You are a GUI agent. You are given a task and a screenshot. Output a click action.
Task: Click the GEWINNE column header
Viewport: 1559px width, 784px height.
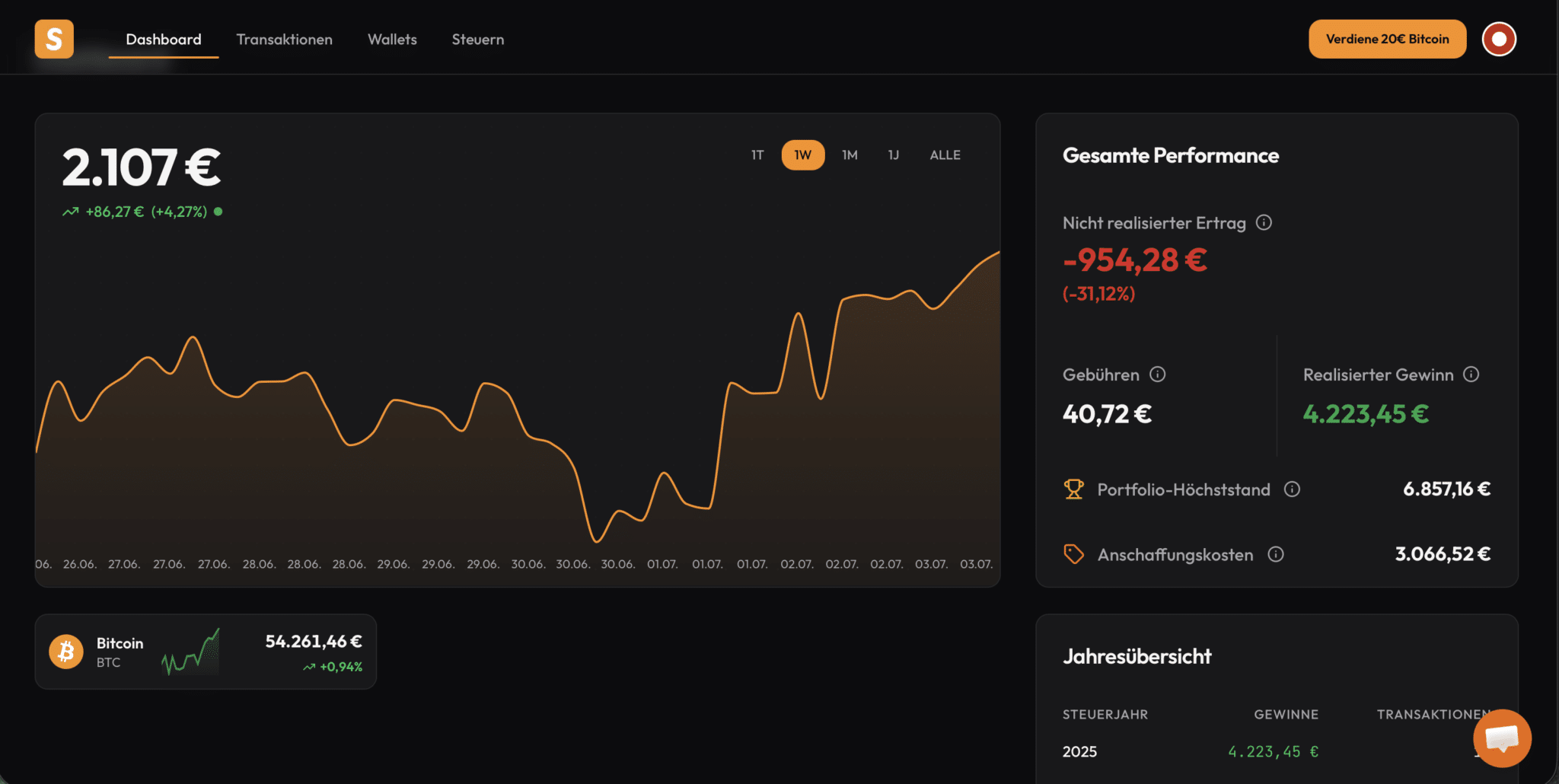point(1286,714)
